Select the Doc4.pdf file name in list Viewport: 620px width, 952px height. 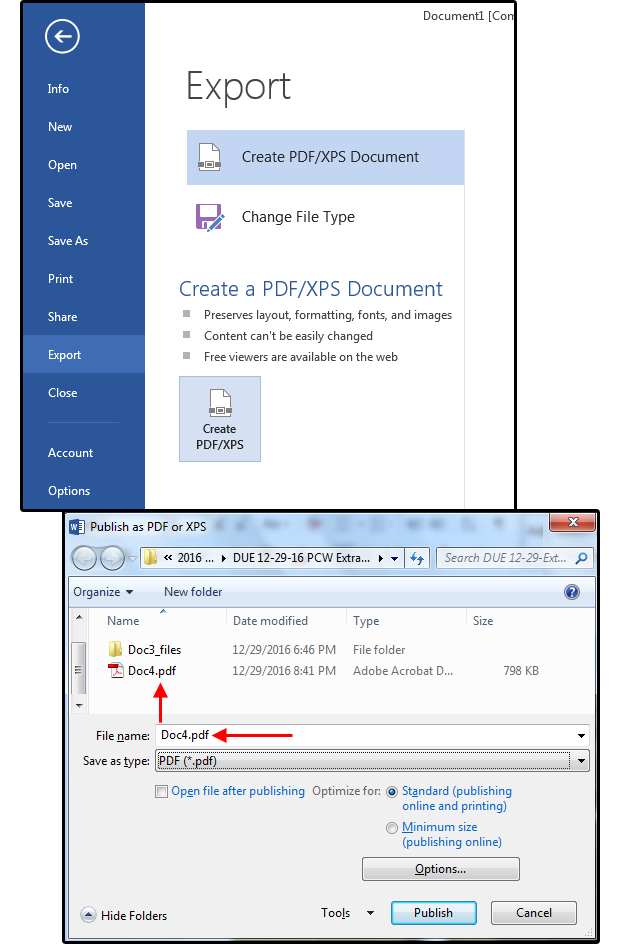152,671
